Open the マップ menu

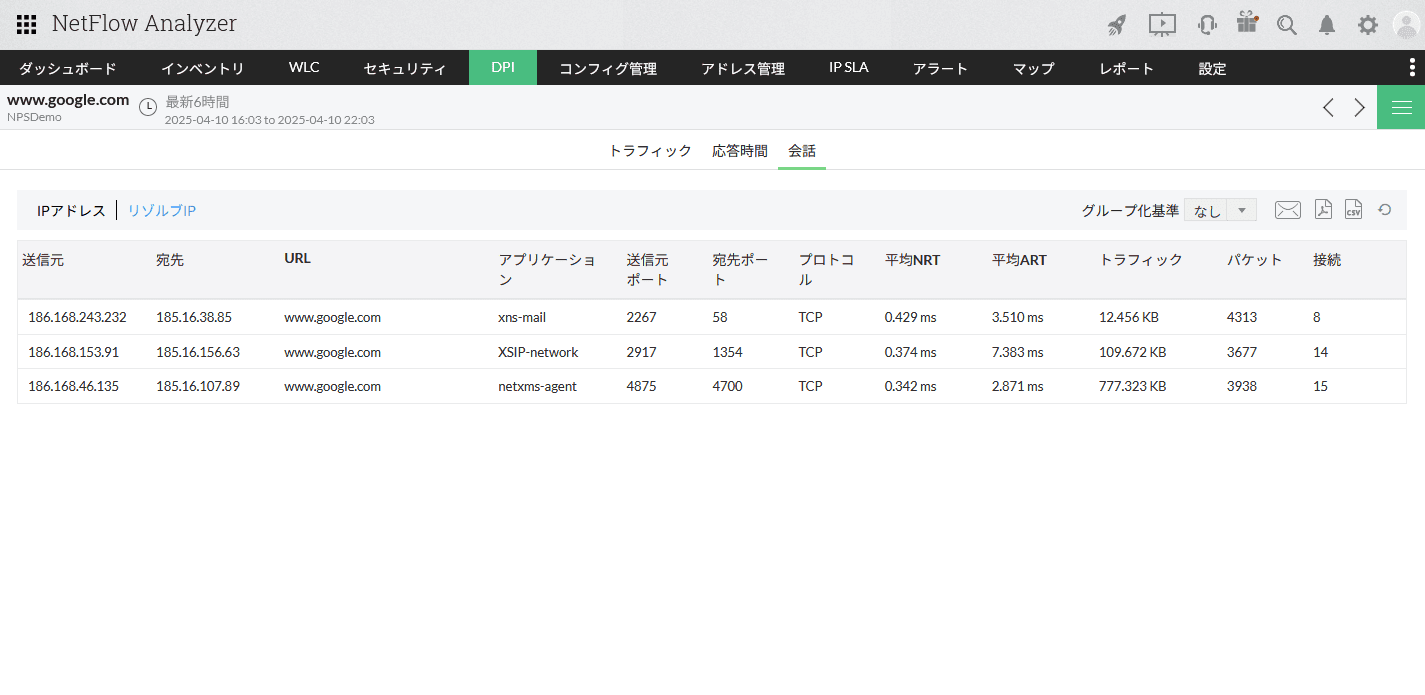click(x=1034, y=68)
